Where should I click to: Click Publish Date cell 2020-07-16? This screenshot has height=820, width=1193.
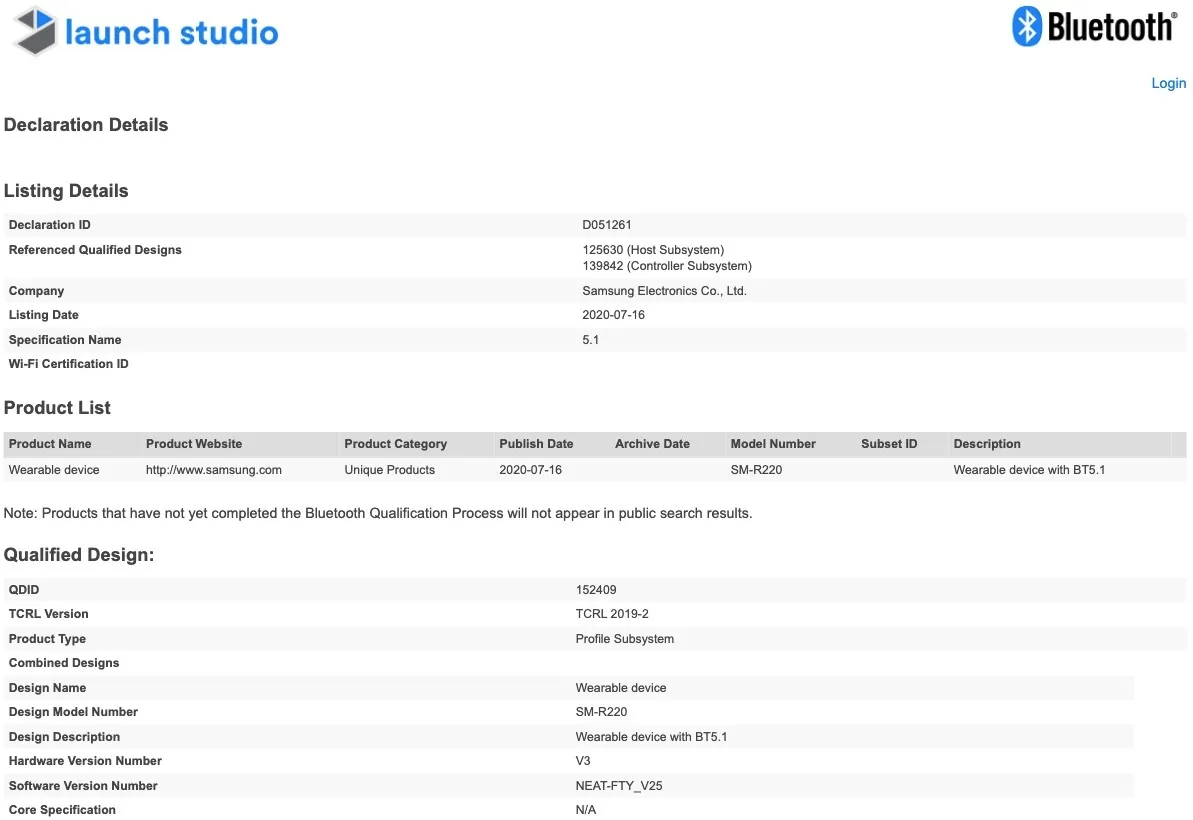pyautogui.click(x=530, y=469)
